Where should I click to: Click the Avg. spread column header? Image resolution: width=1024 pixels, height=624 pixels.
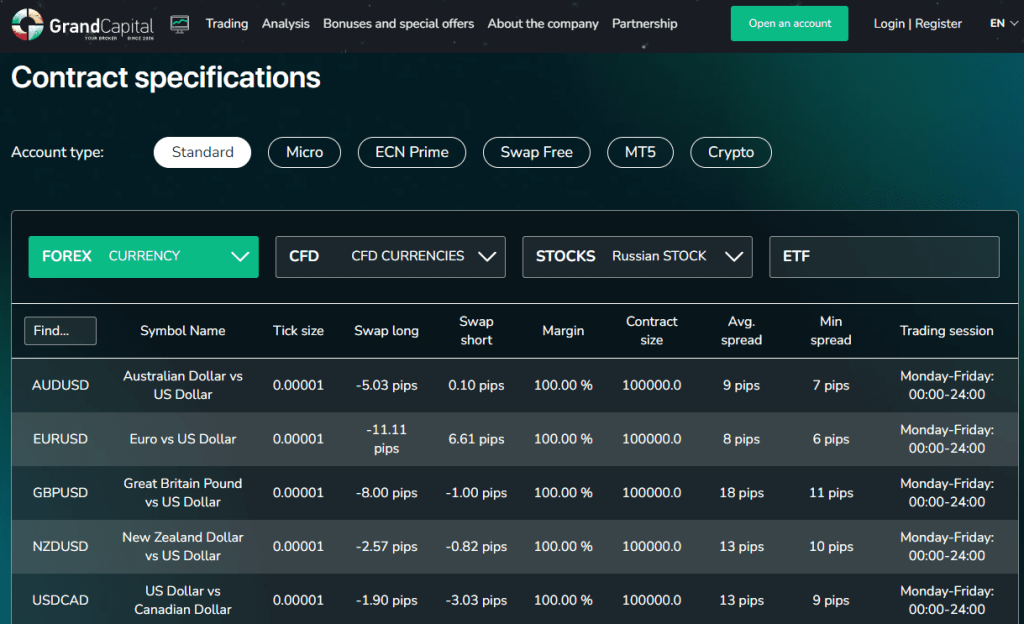(741, 330)
